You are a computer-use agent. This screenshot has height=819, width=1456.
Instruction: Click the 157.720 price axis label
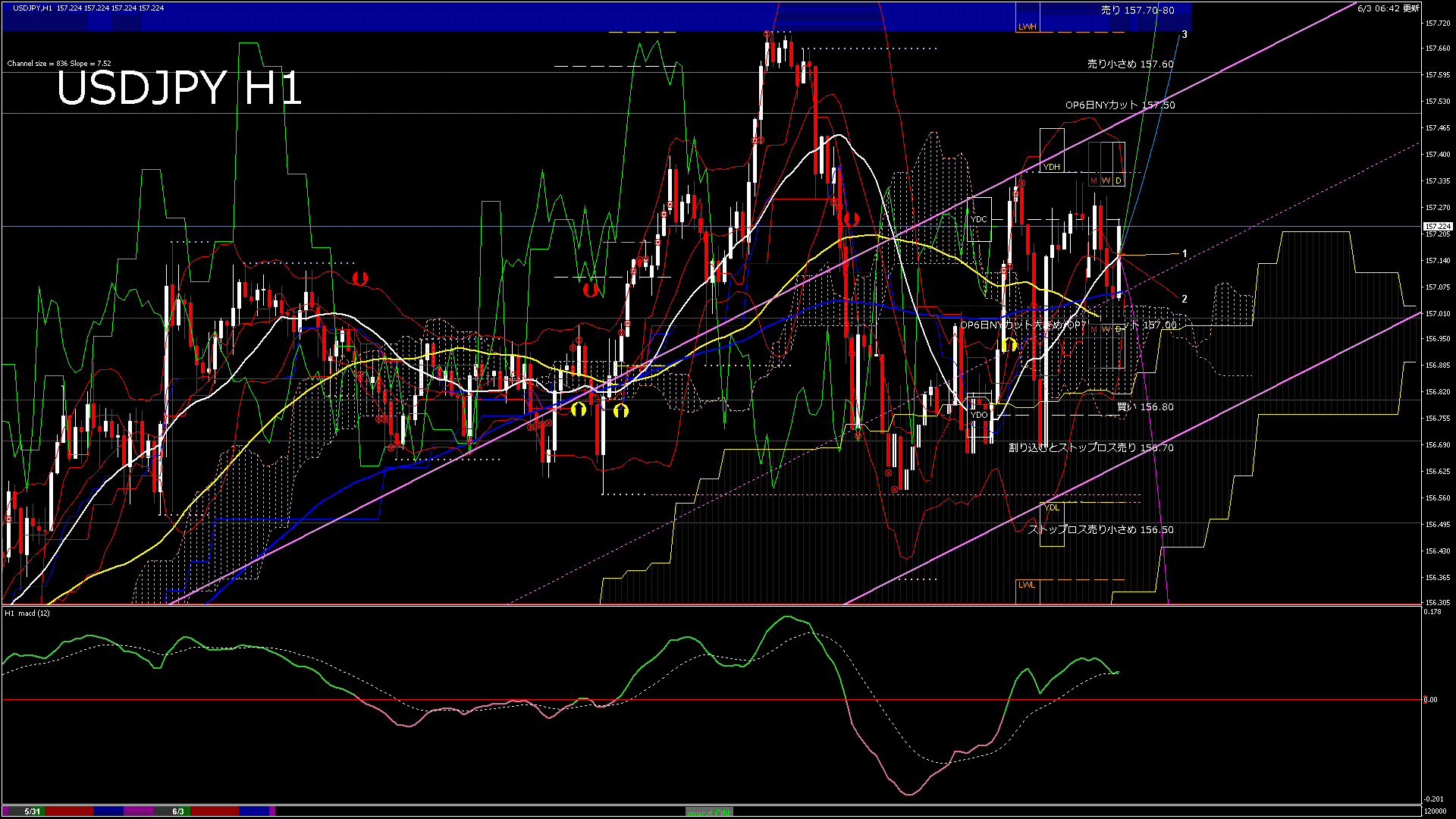1438,24
